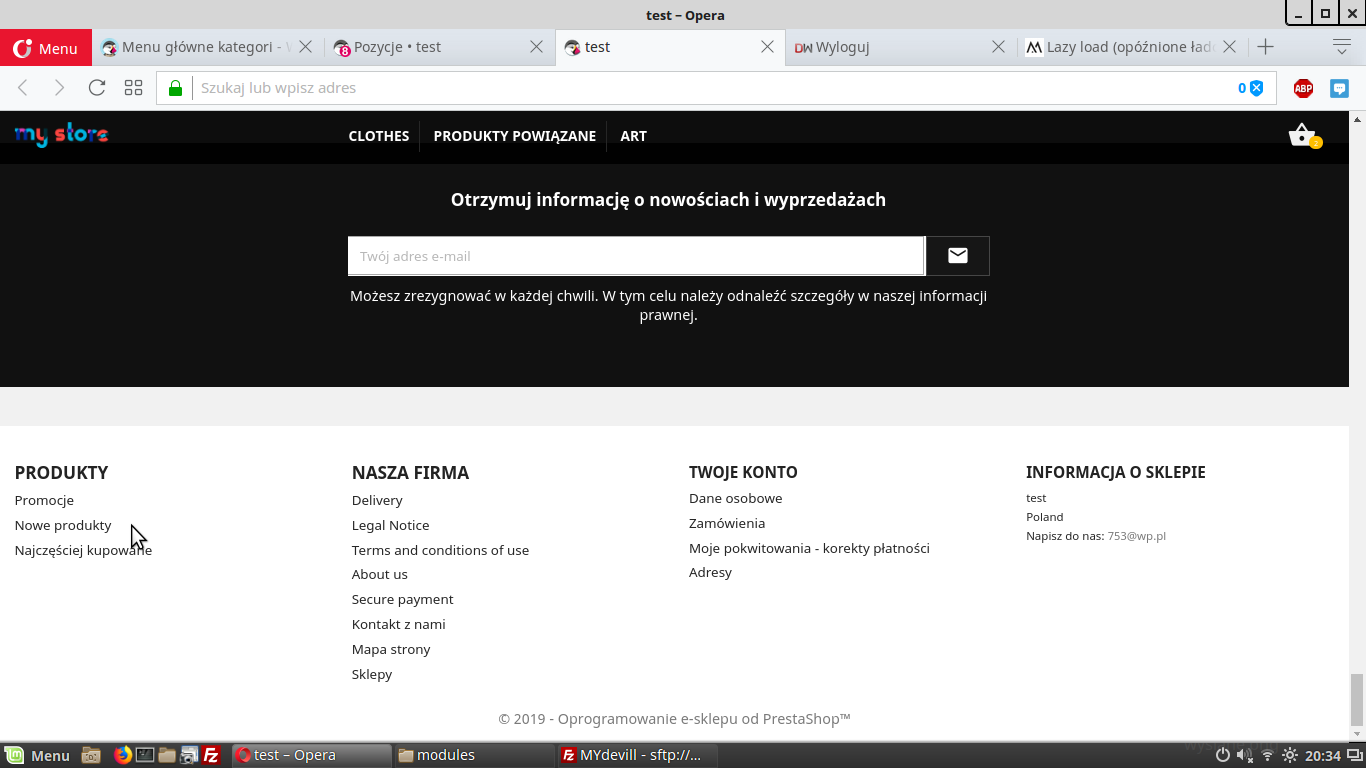Click the 753@wp.pl email address
The height and width of the screenshot is (768, 1366).
1136,536
